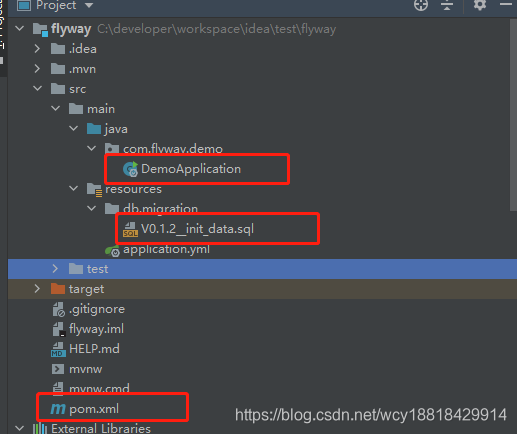Click the locate/select opened file crosshair icon

(421, 5)
